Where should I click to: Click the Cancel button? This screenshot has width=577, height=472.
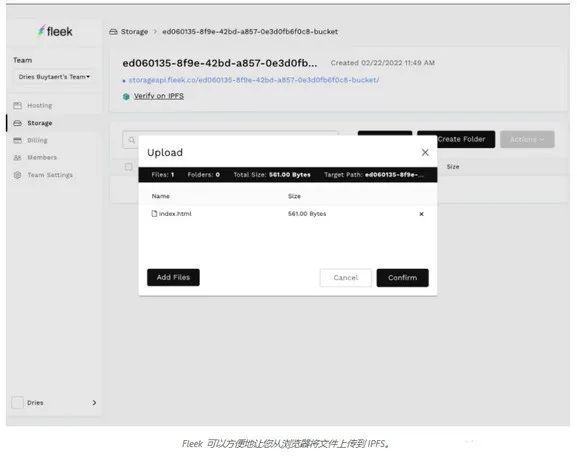[x=346, y=278]
